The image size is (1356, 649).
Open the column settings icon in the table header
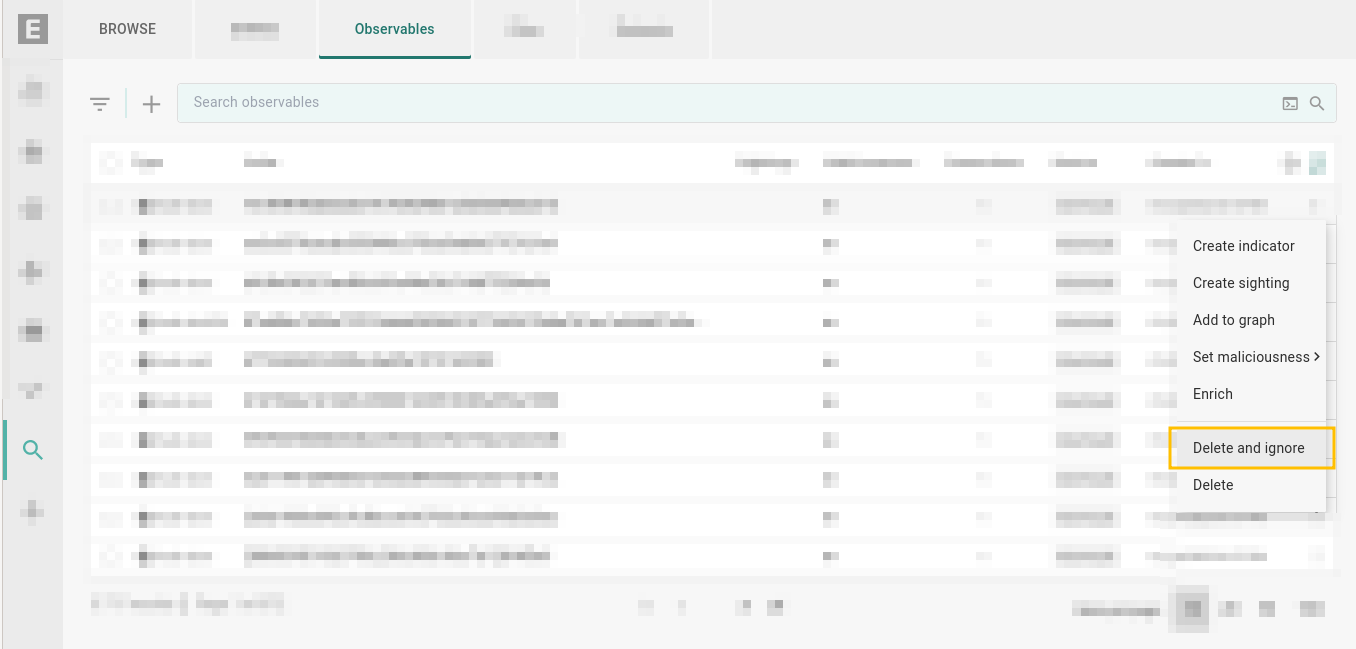[x=1317, y=163]
